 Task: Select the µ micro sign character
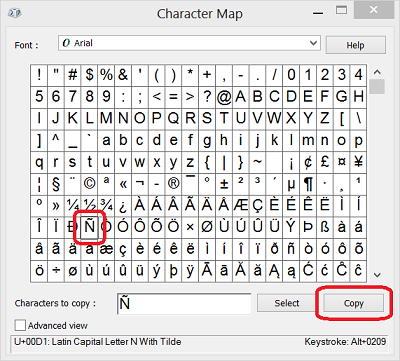(291, 184)
